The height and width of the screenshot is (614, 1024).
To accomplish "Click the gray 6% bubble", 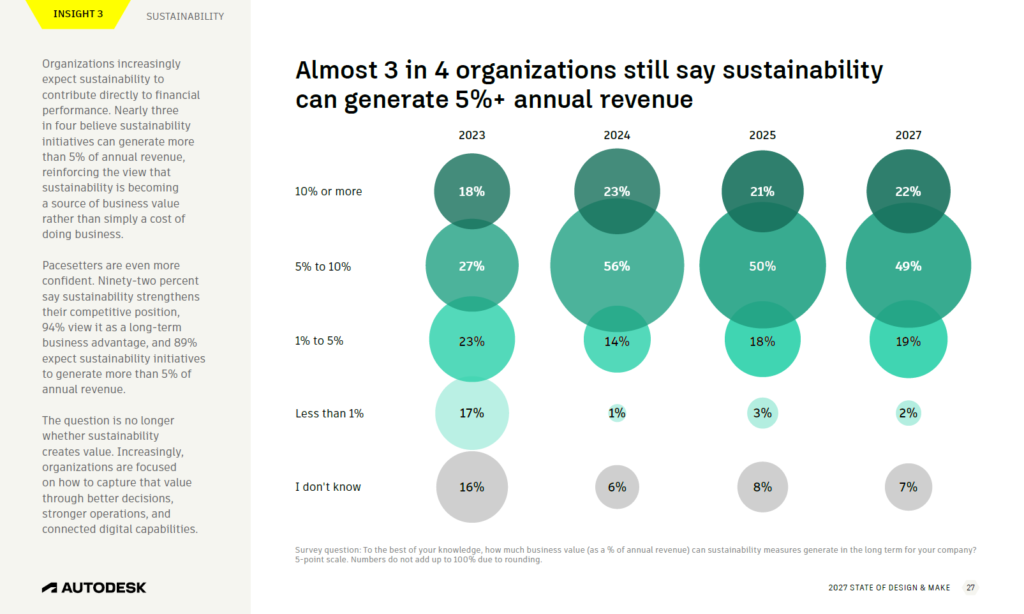I will click(x=616, y=487).
